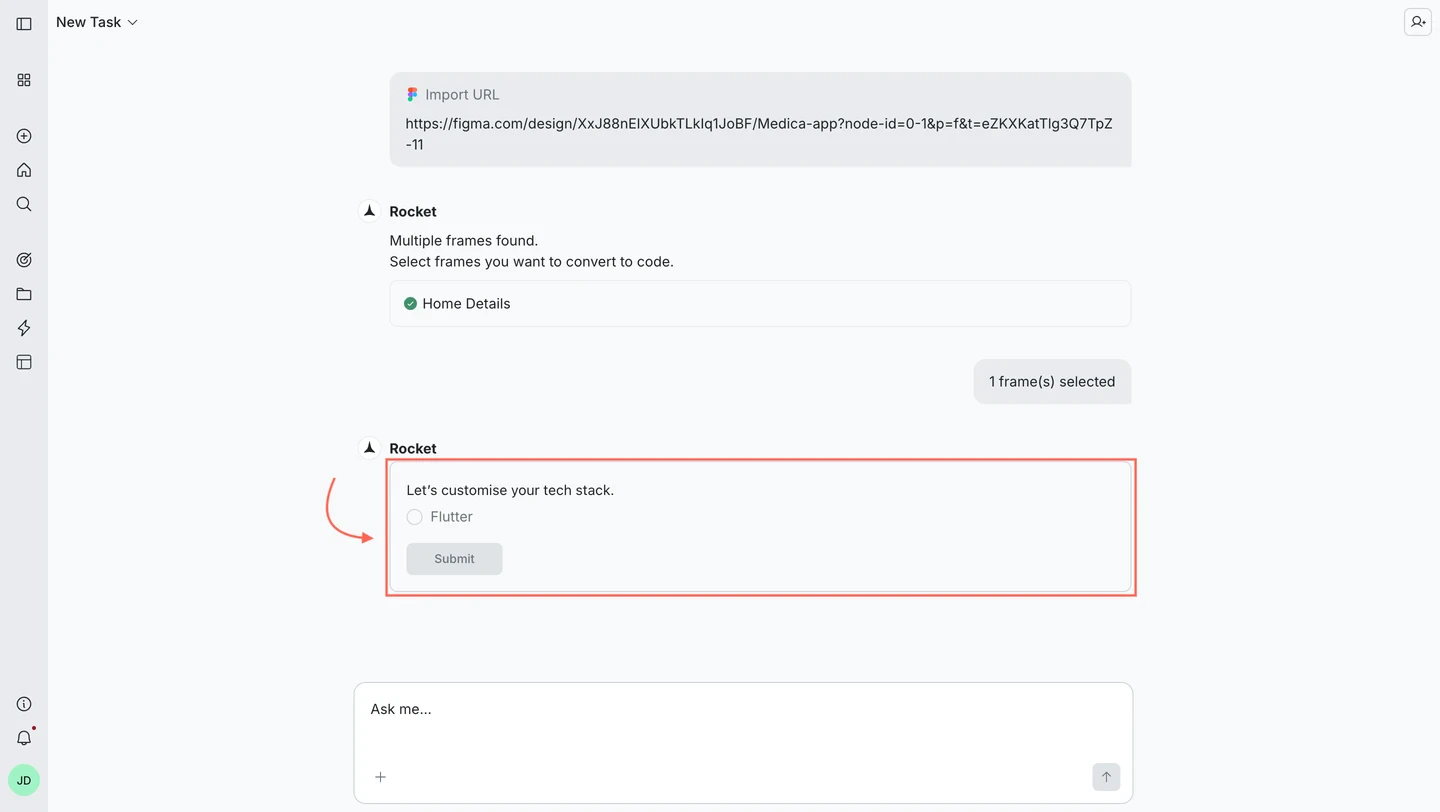Select the target/goals icon in sidebar

pyautogui.click(x=24, y=259)
